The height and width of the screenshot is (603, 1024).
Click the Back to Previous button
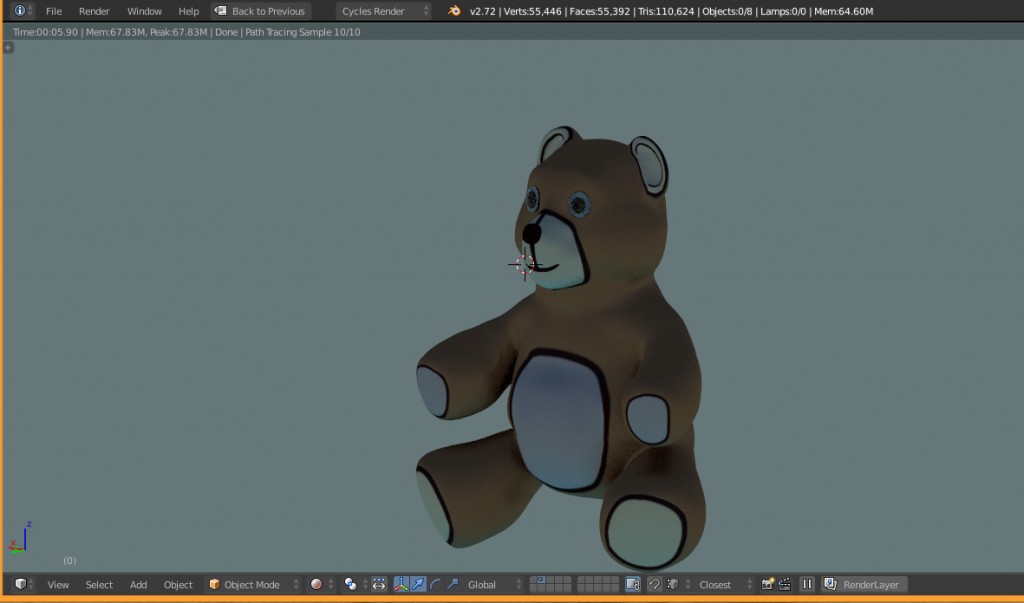(260, 11)
